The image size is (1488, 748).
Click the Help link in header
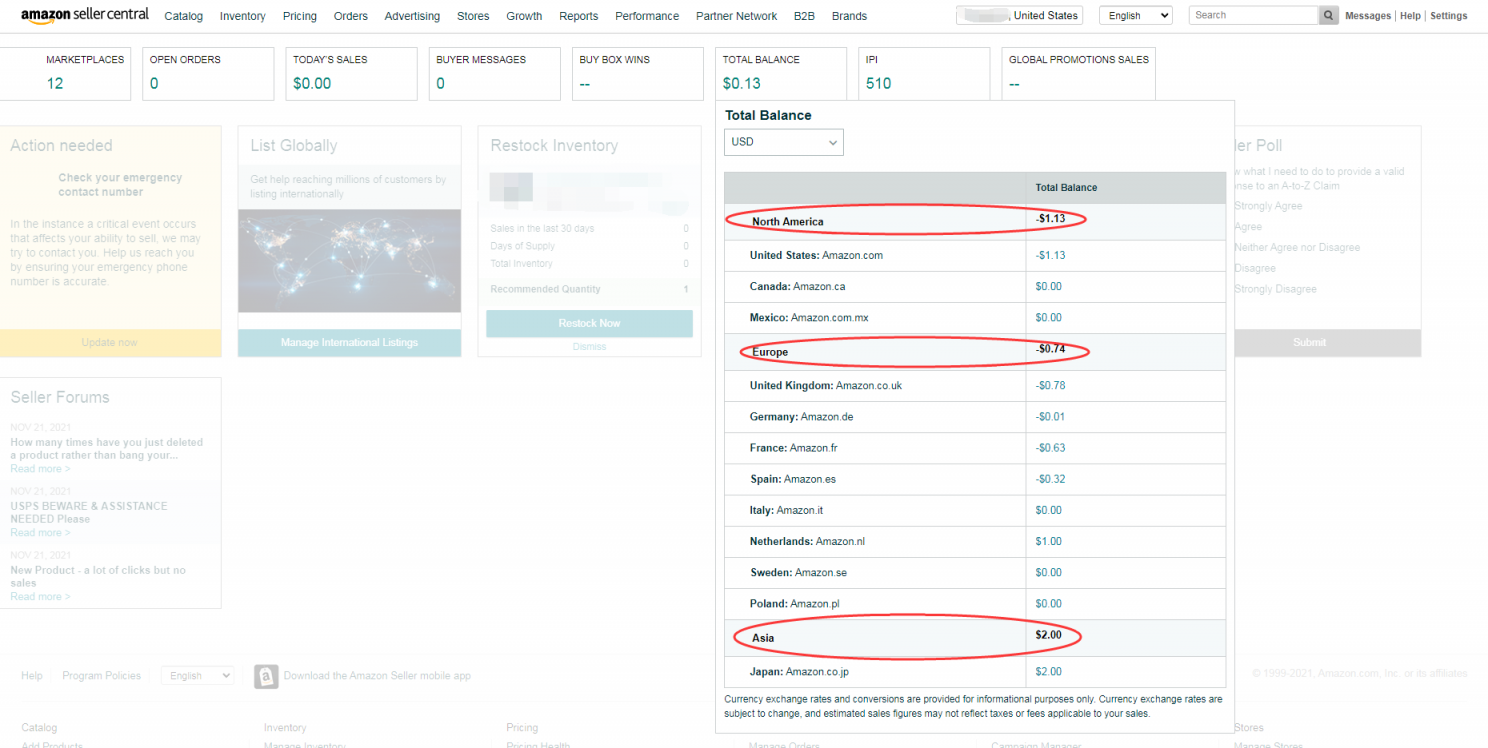coord(1410,16)
